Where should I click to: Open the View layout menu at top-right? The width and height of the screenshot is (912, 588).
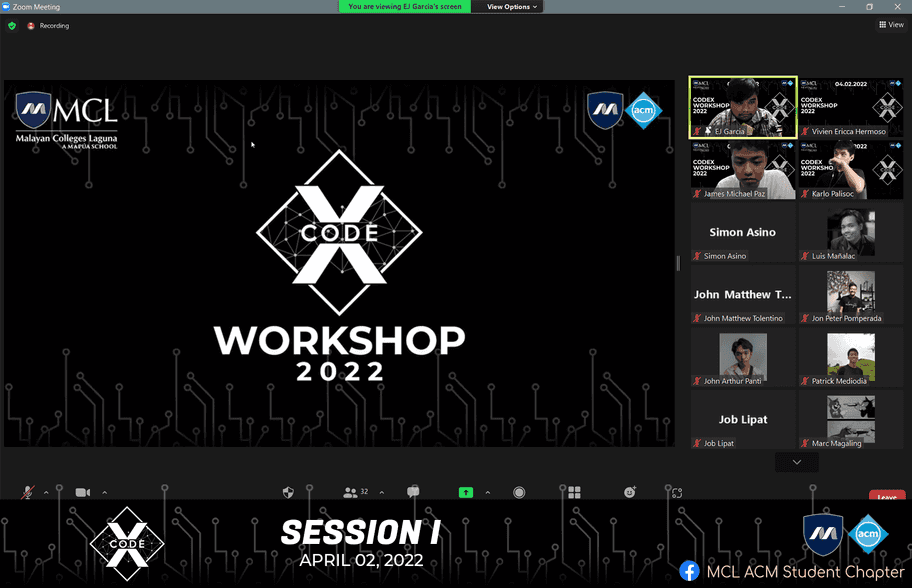(x=890, y=25)
